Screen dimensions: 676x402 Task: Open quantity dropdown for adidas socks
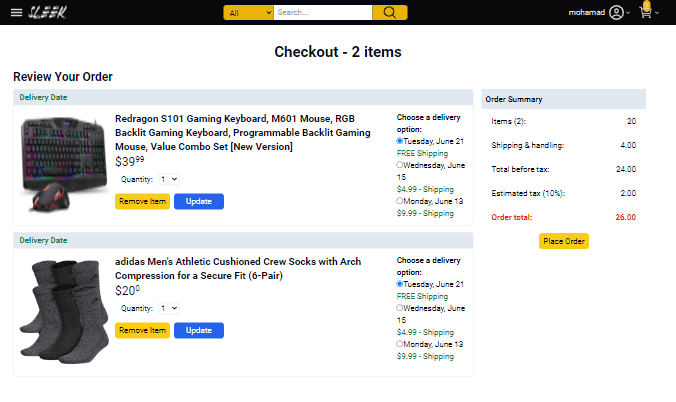click(168, 308)
